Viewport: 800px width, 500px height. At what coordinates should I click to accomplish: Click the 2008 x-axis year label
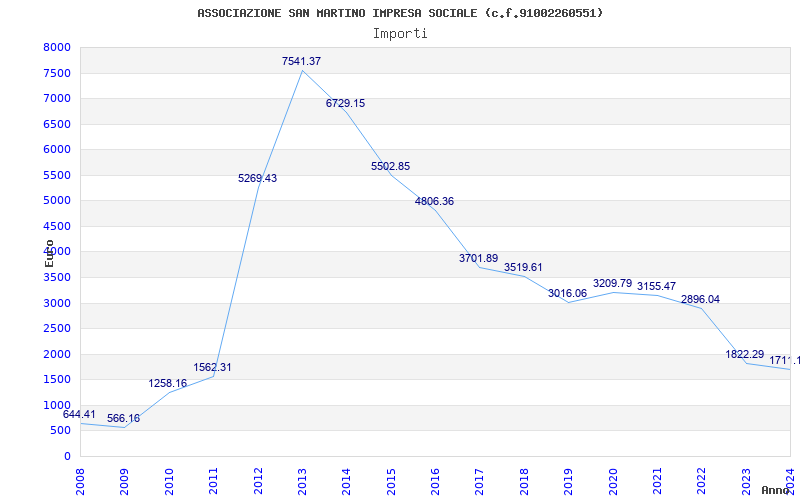81,481
